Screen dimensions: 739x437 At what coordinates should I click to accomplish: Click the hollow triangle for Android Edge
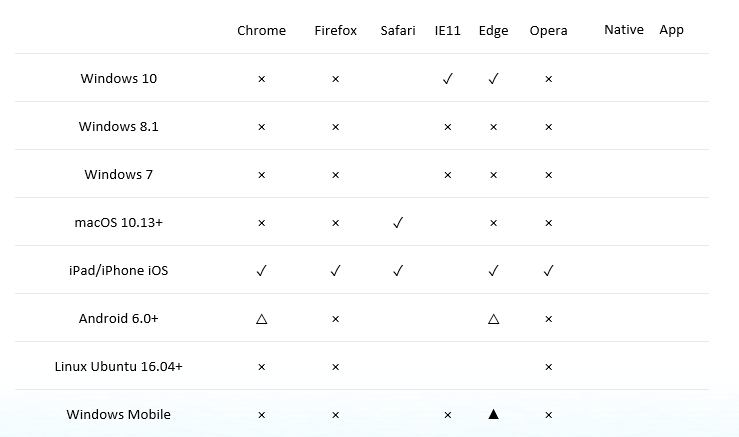click(x=493, y=319)
